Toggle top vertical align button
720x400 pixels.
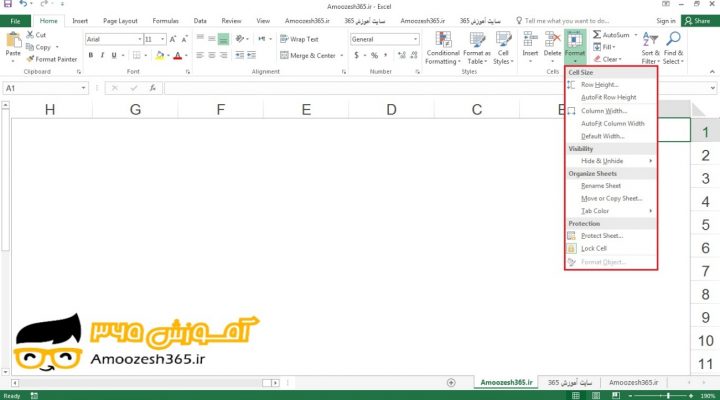(x=200, y=38)
